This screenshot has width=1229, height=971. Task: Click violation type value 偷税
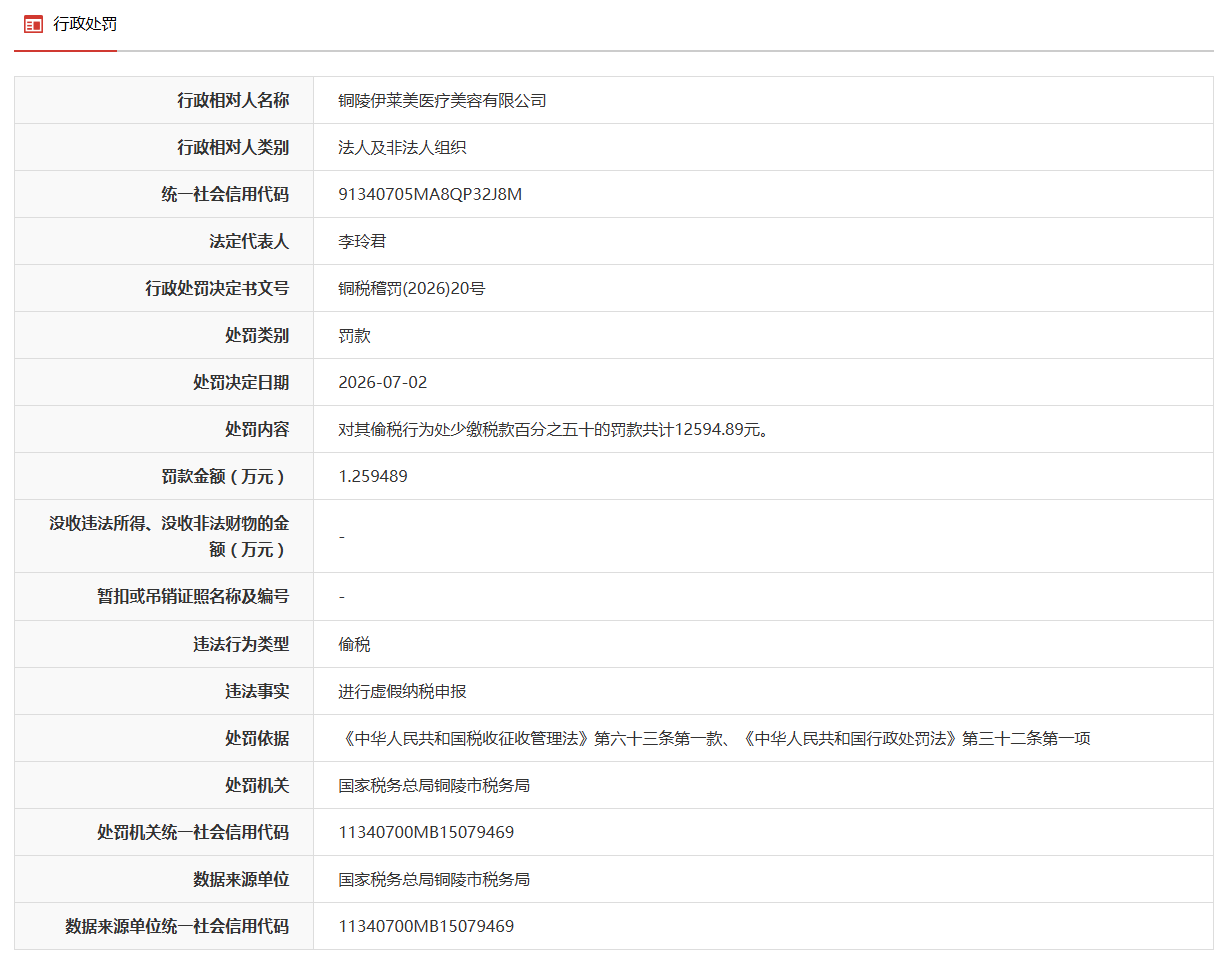pos(354,644)
